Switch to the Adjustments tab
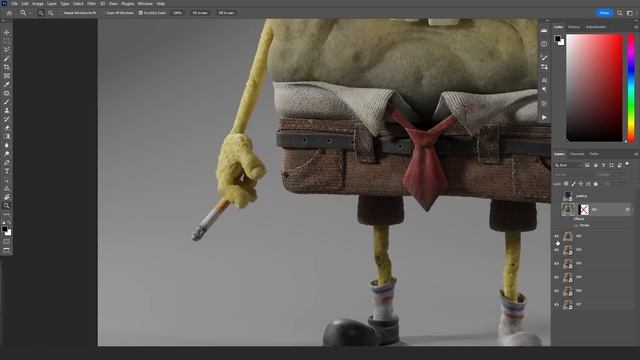Screen dimensions: 640x360 (596, 27)
